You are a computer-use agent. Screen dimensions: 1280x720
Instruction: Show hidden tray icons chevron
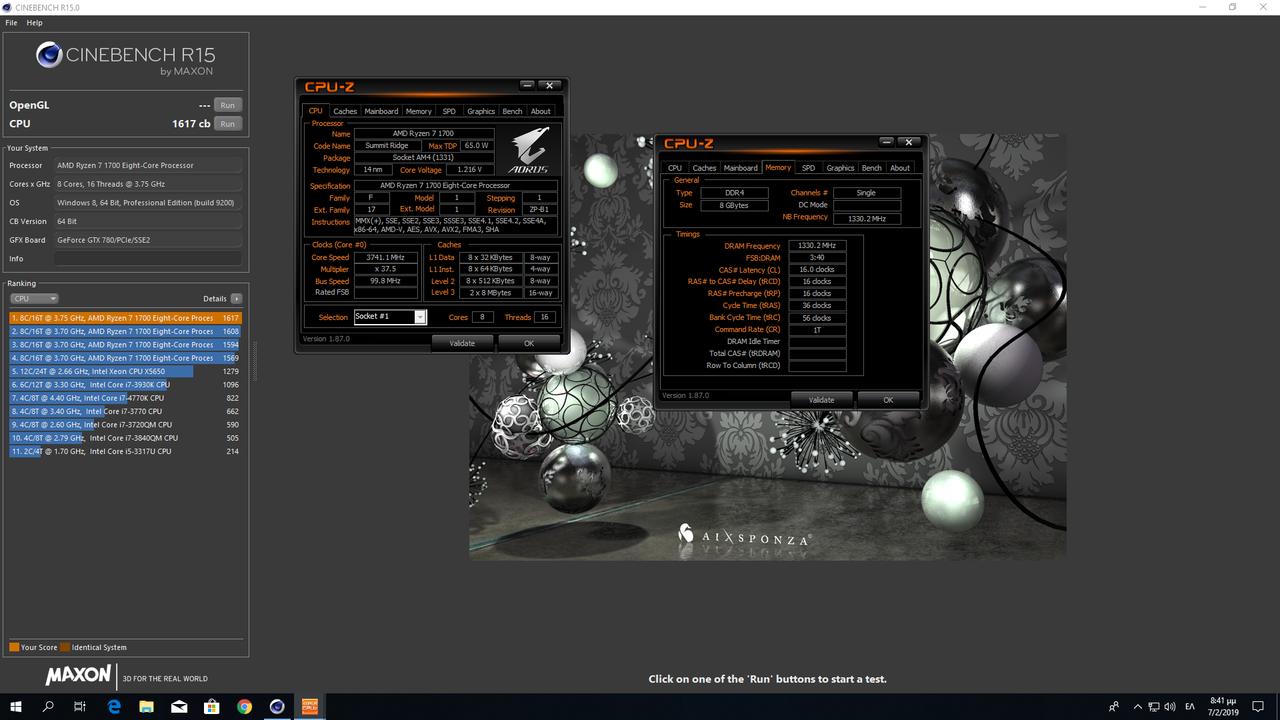tap(1136, 706)
